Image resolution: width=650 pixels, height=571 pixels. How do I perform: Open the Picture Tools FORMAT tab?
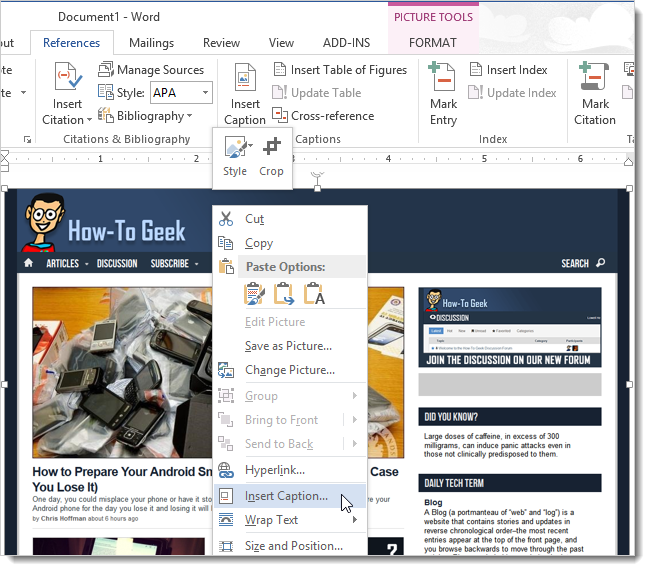pyautogui.click(x=433, y=43)
